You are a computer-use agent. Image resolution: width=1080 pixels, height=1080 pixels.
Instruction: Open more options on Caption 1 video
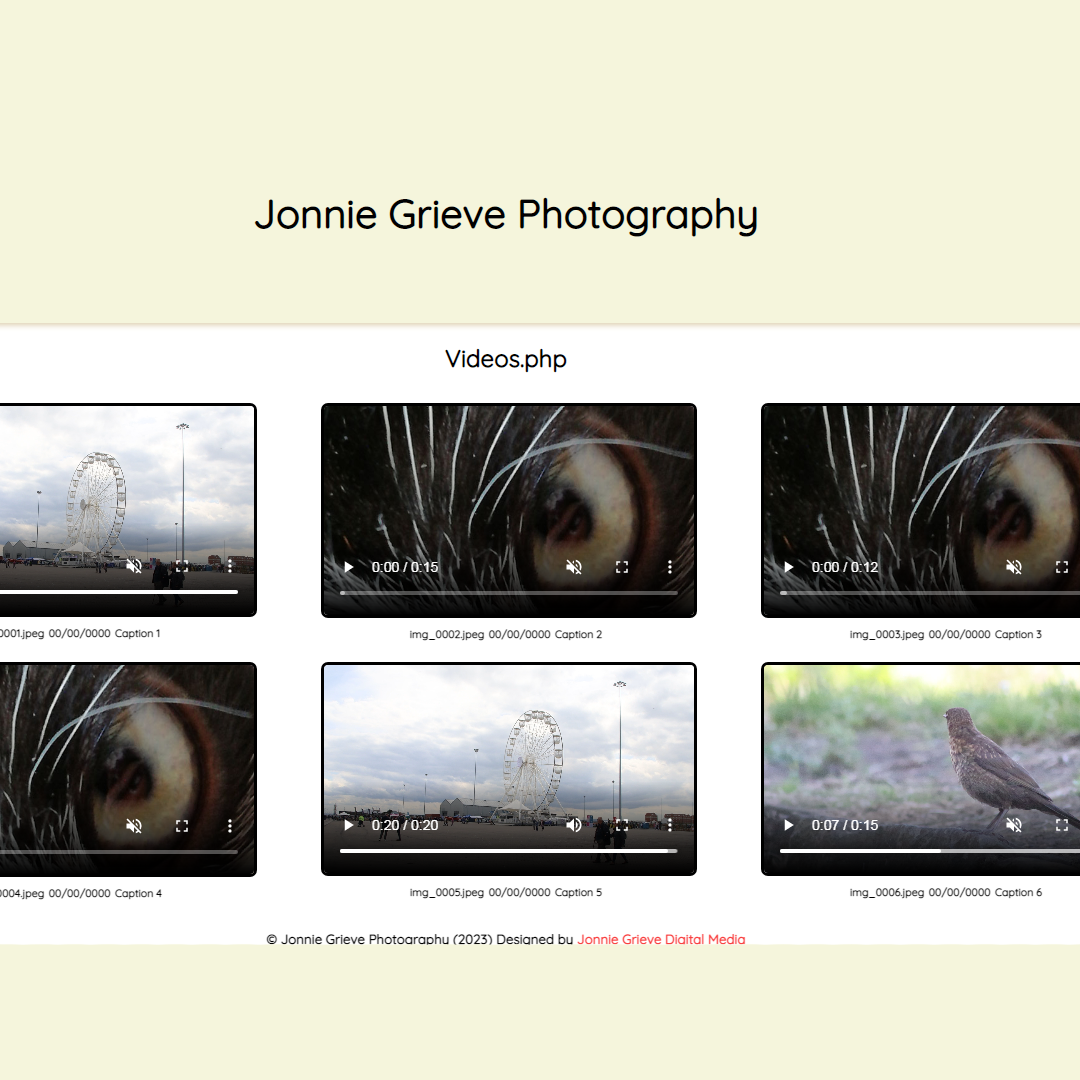pos(229,566)
